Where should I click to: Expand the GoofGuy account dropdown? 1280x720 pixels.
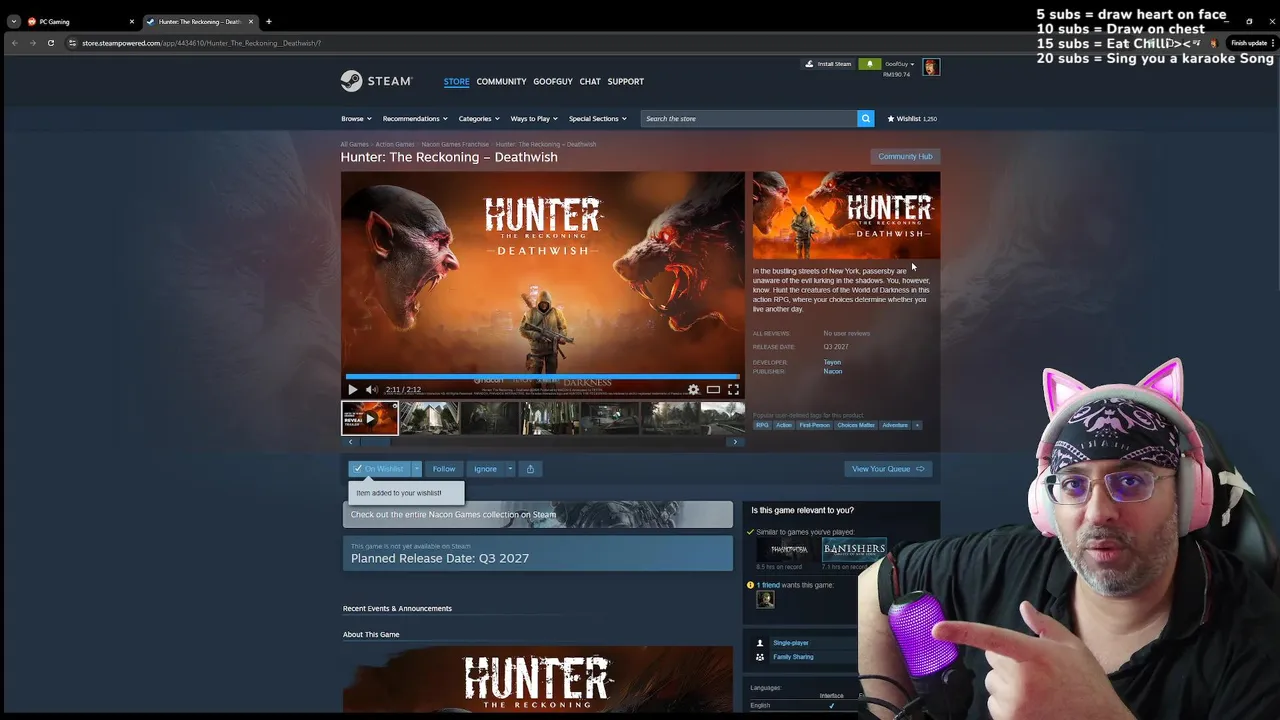[899, 64]
